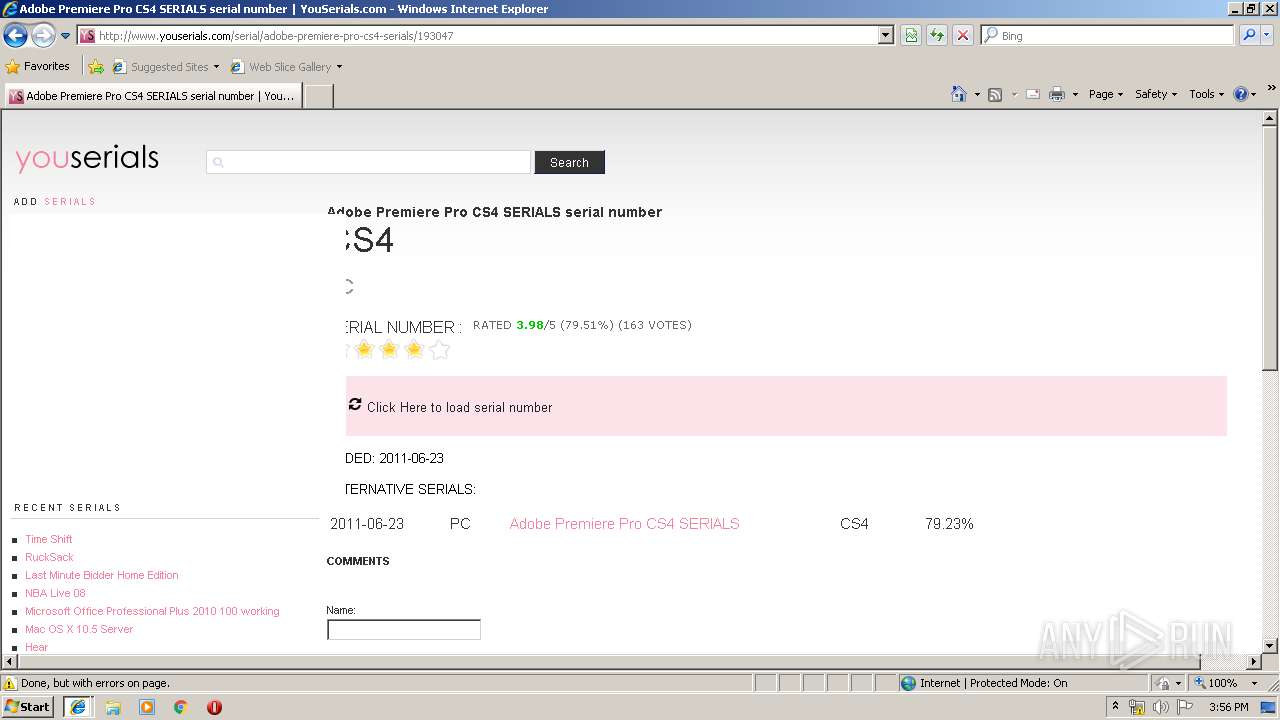This screenshot has width=1280, height=720.
Task: Click the horizontal scrollbar right arrow
Action: click(1253, 661)
